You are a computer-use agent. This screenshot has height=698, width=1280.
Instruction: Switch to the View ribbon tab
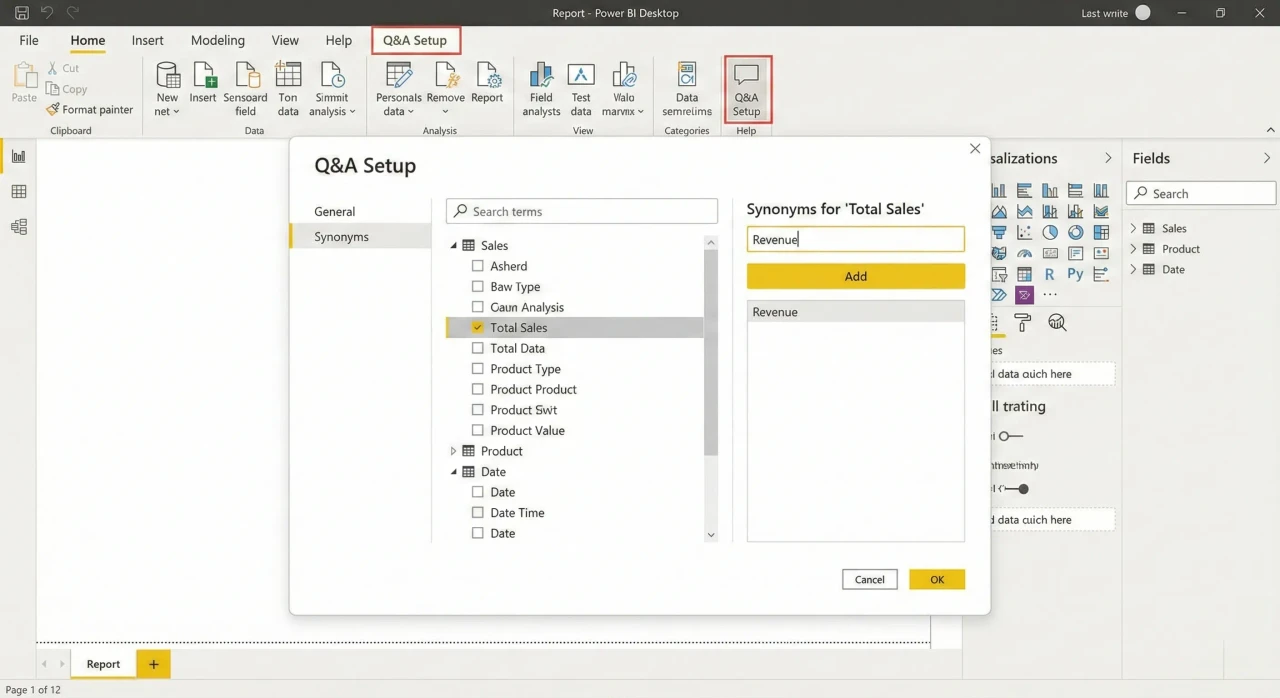(x=285, y=40)
